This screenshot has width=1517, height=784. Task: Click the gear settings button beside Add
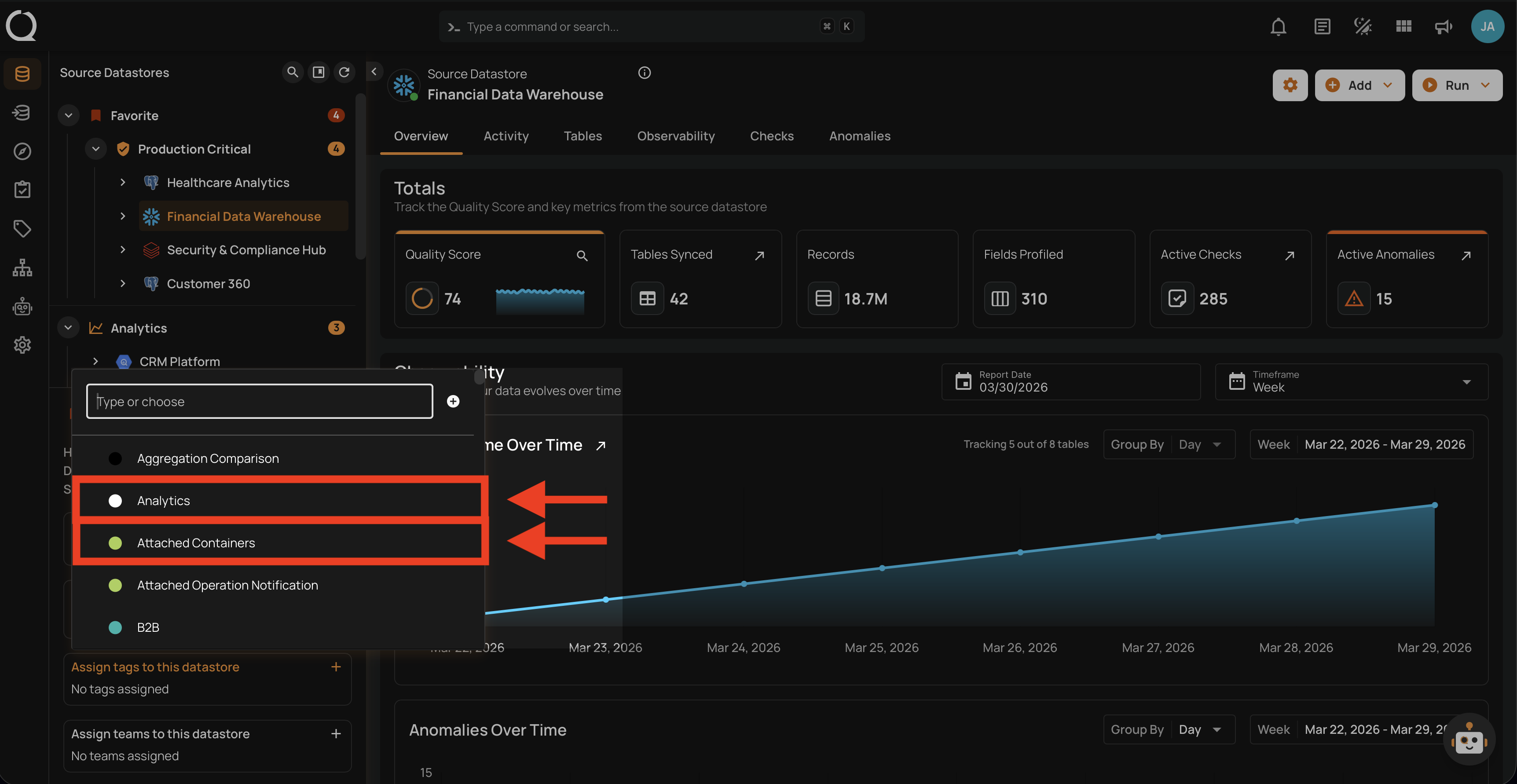click(1290, 85)
